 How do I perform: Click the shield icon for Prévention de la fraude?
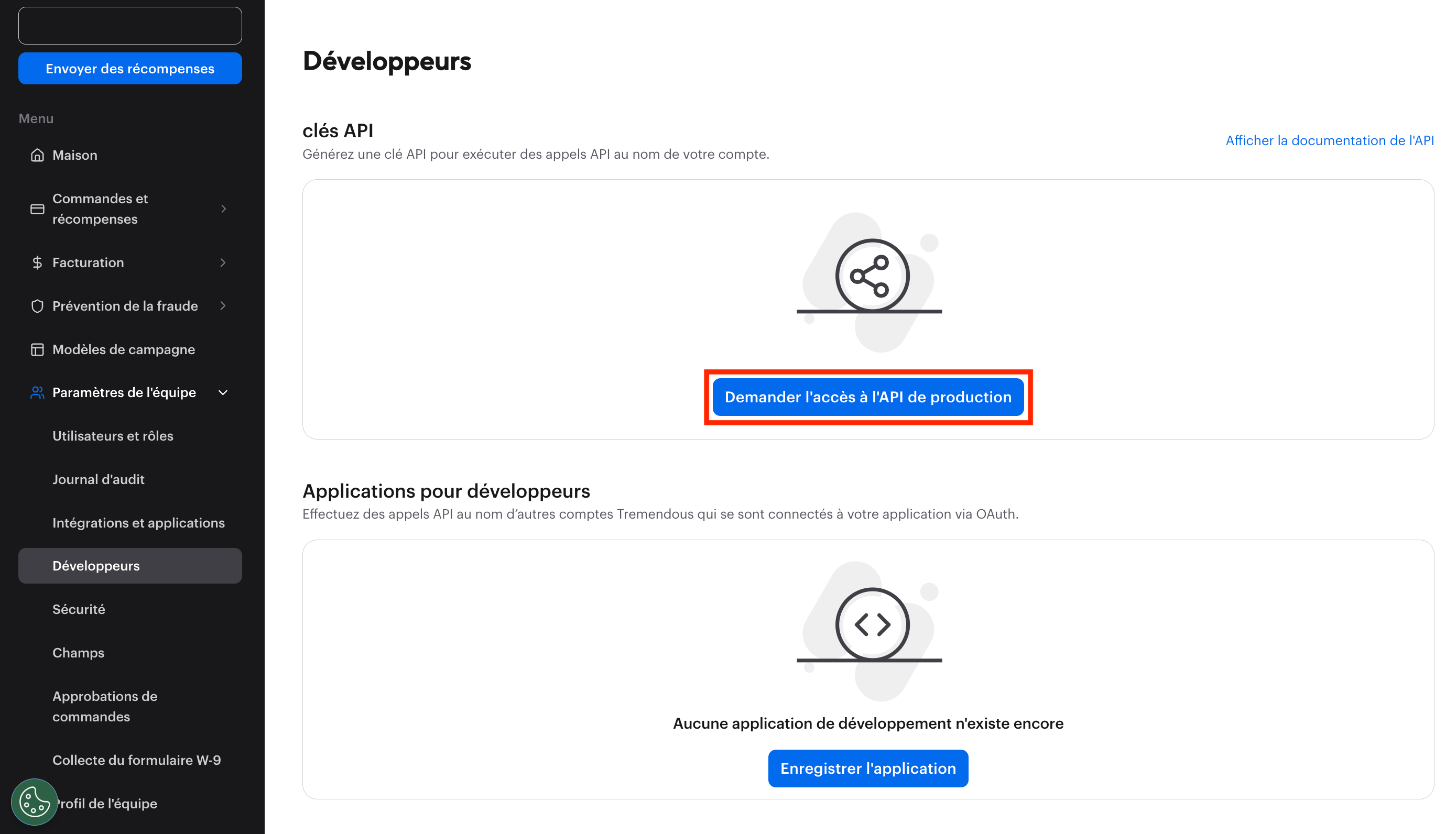[37, 306]
